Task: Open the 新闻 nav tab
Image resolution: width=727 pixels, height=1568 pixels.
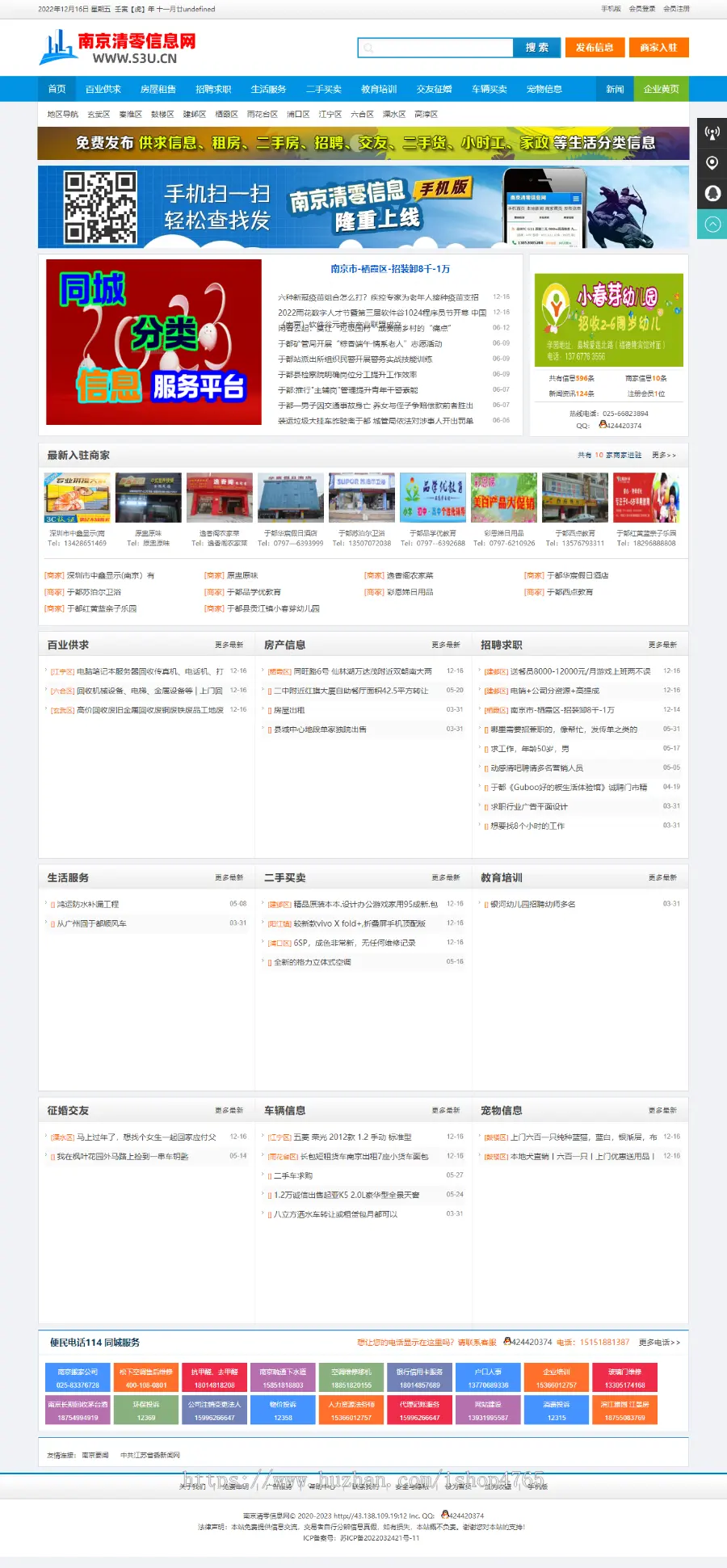Action: click(x=616, y=89)
